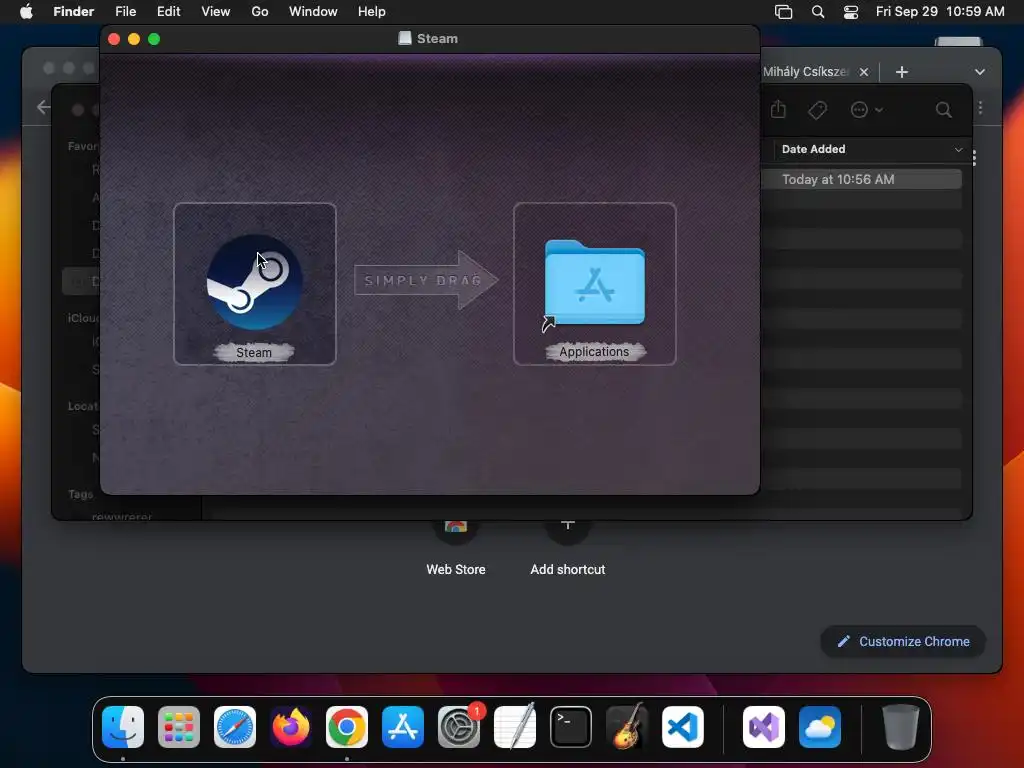Click the Add shortcut button
The height and width of the screenshot is (768, 1024).
click(x=568, y=549)
